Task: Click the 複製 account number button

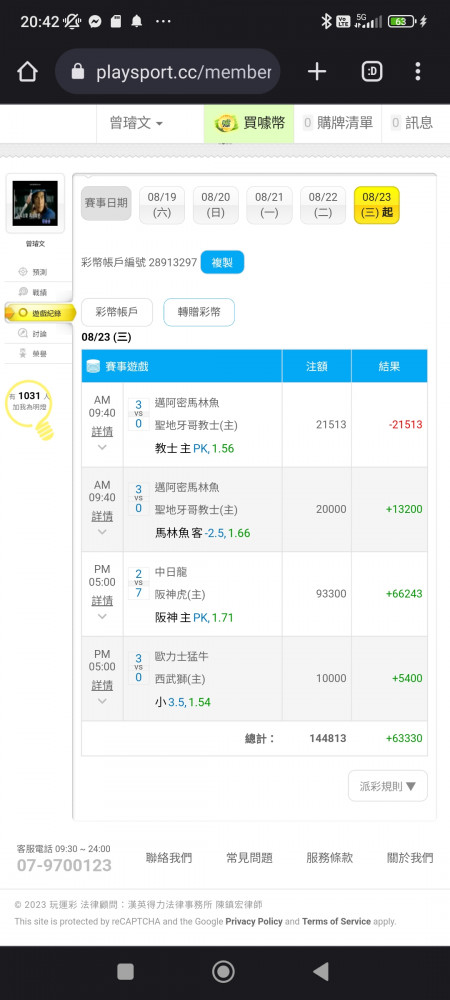Action: (x=222, y=262)
